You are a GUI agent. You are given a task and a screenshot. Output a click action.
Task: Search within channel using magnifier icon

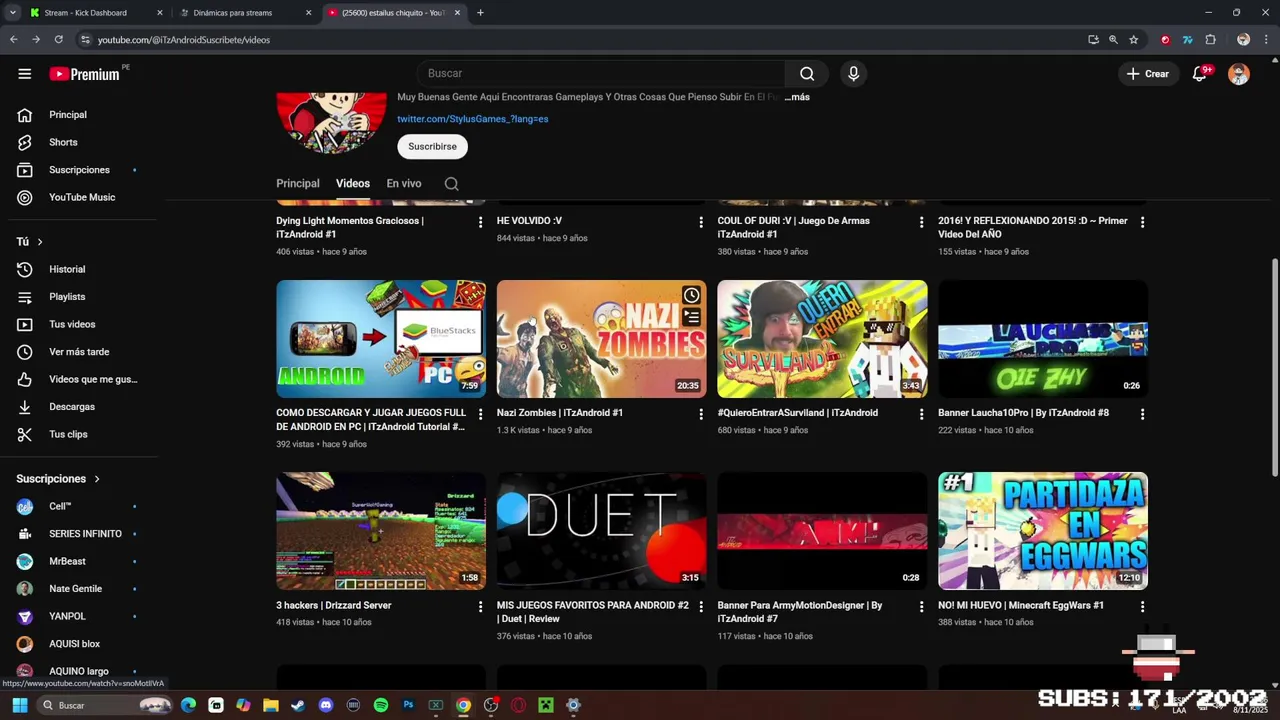pos(452,184)
